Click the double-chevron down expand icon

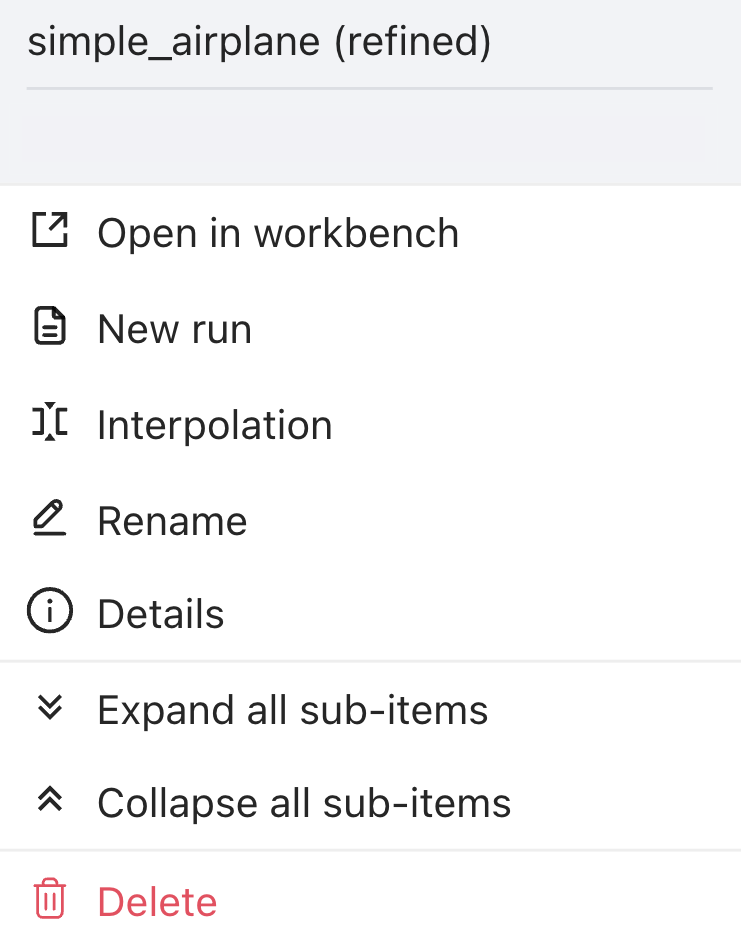click(49, 708)
